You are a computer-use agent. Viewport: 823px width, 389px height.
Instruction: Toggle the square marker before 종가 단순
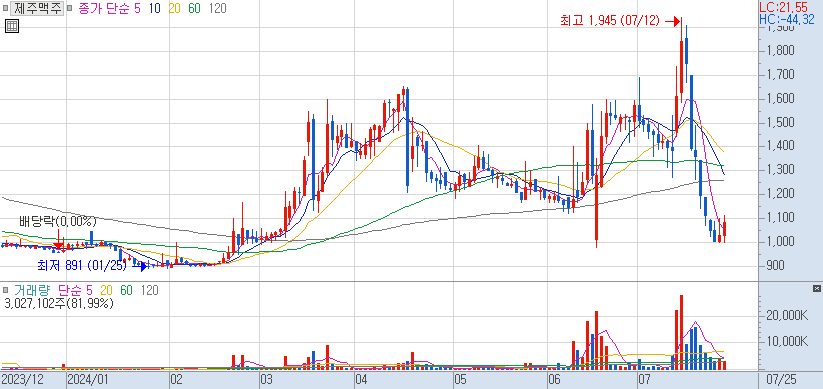tap(70, 9)
